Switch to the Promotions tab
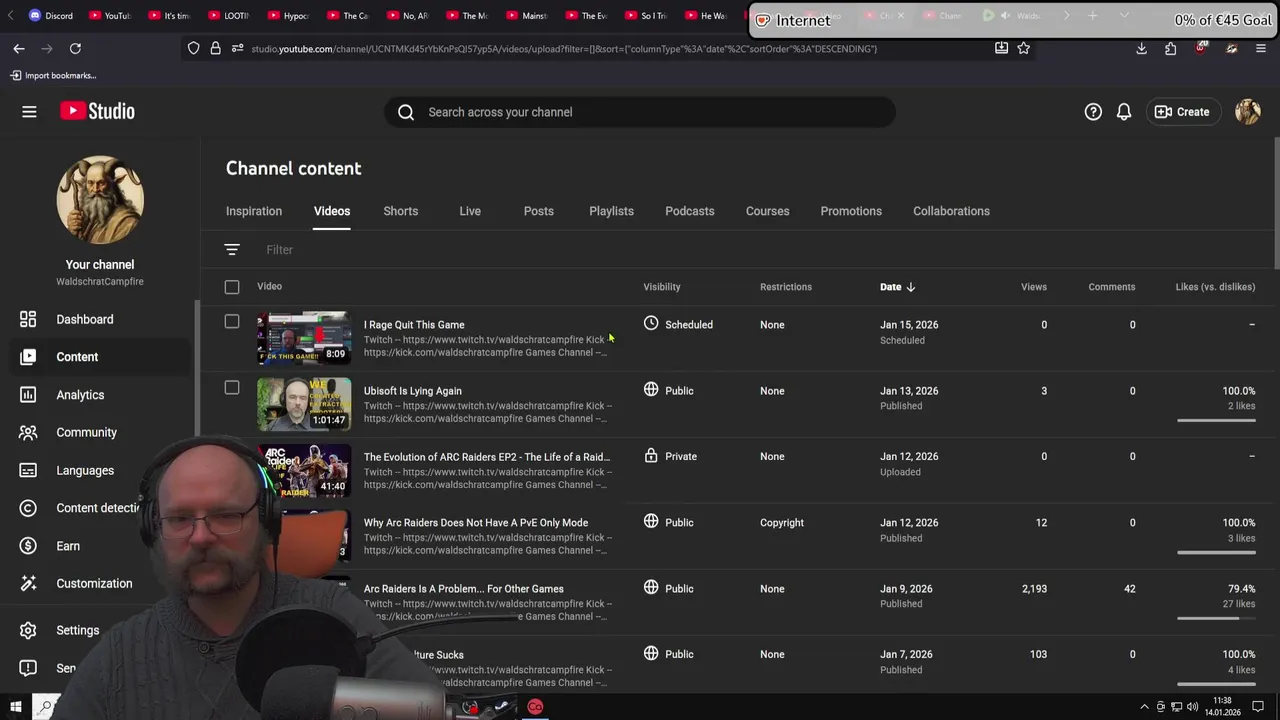This screenshot has height=720, width=1280. 851,211
